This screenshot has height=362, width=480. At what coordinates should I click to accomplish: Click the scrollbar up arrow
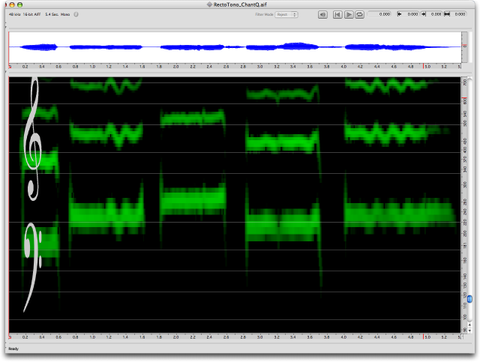coord(470,324)
